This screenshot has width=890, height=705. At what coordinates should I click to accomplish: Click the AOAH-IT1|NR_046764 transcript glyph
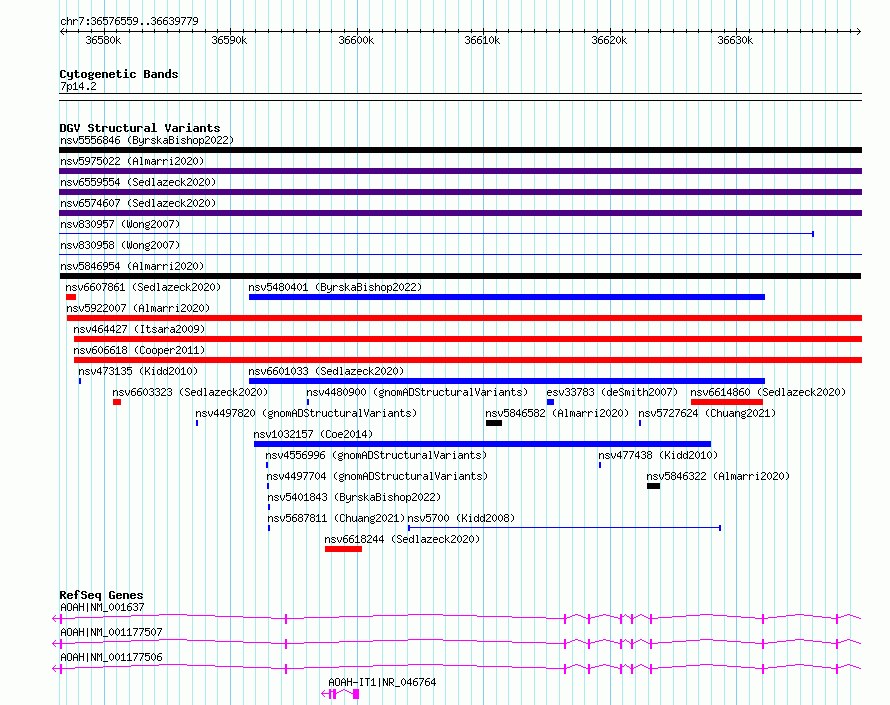point(340,694)
